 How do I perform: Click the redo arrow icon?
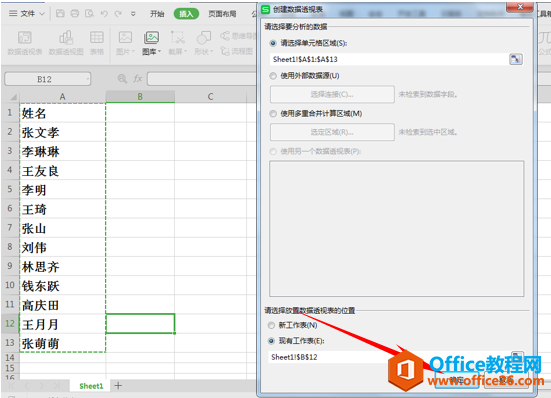tap(118, 14)
